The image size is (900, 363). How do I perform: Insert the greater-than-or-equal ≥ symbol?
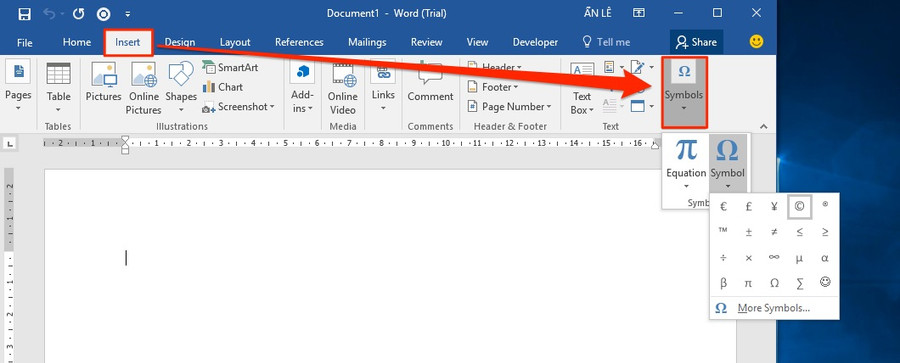825,232
